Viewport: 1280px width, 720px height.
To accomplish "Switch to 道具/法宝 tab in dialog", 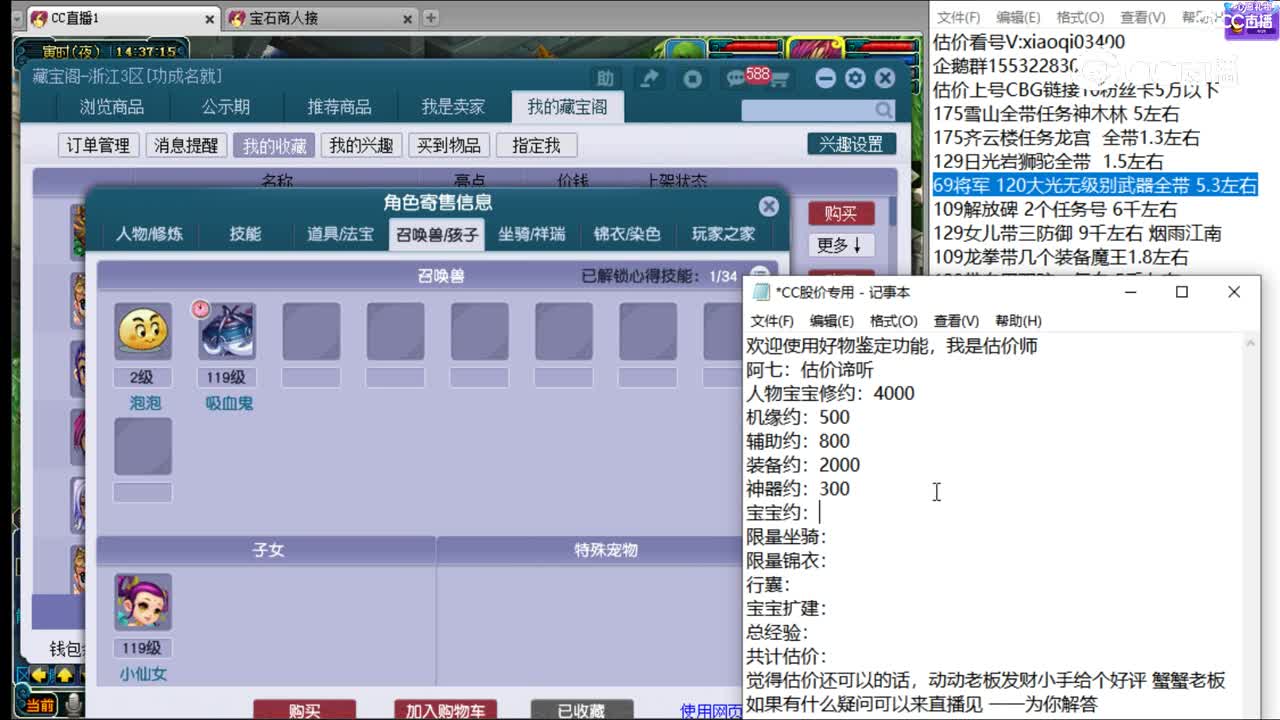I will 340,234.
